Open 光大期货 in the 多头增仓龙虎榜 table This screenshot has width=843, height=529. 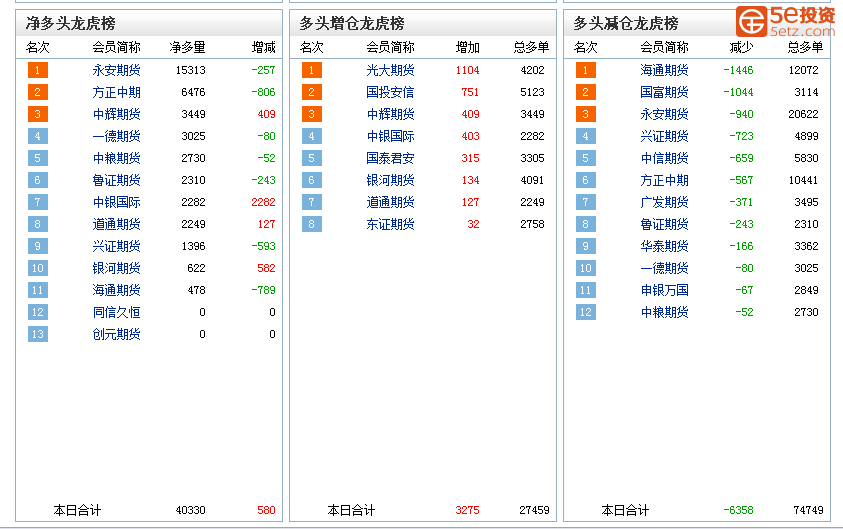pos(390,70)
